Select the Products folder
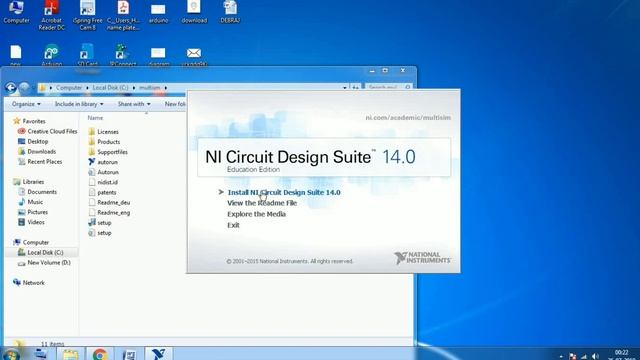Screen dimensions: 640x360 tap(104, 142)
